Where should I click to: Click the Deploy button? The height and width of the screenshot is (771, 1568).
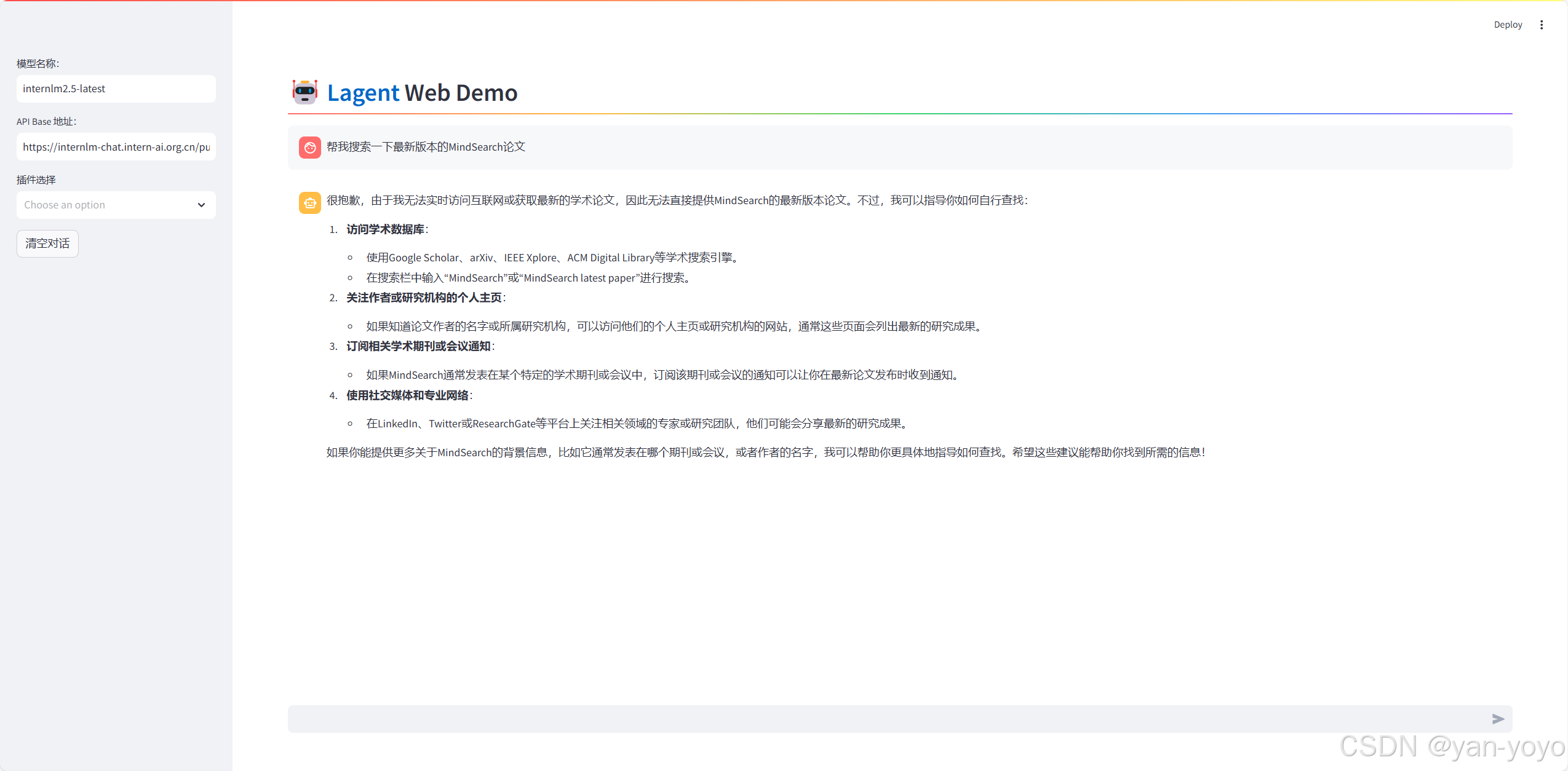[1507, 25]
